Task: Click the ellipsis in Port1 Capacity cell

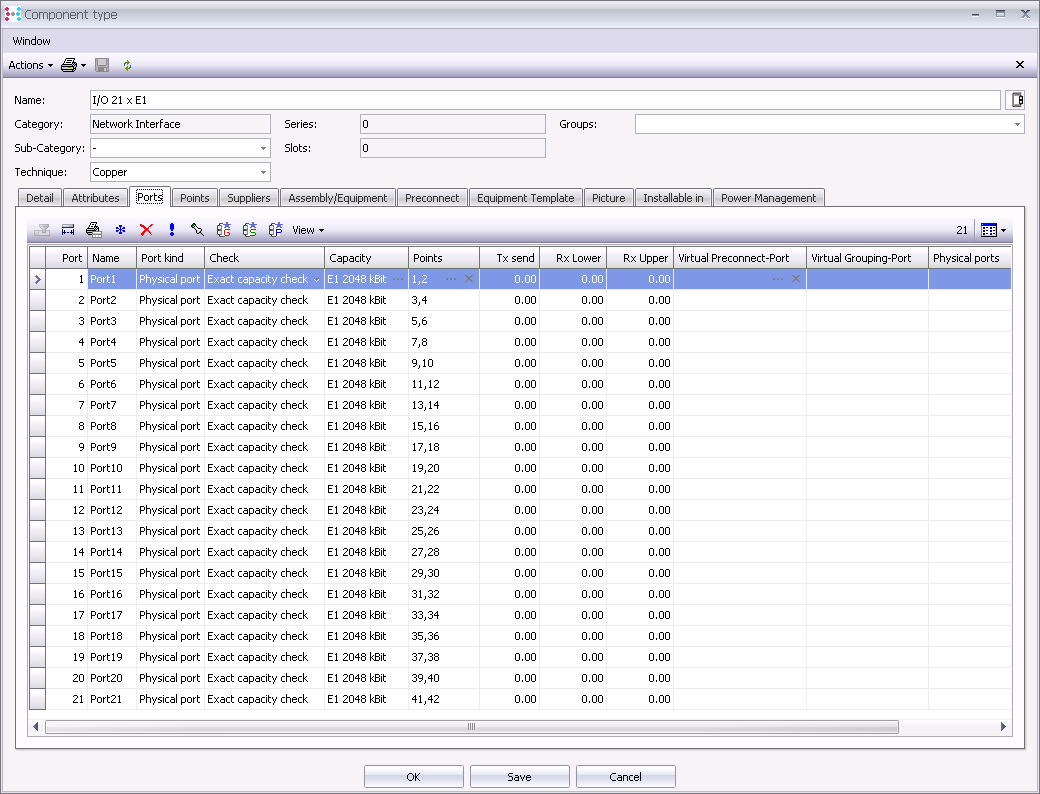Action: click(x=397, y=279)
